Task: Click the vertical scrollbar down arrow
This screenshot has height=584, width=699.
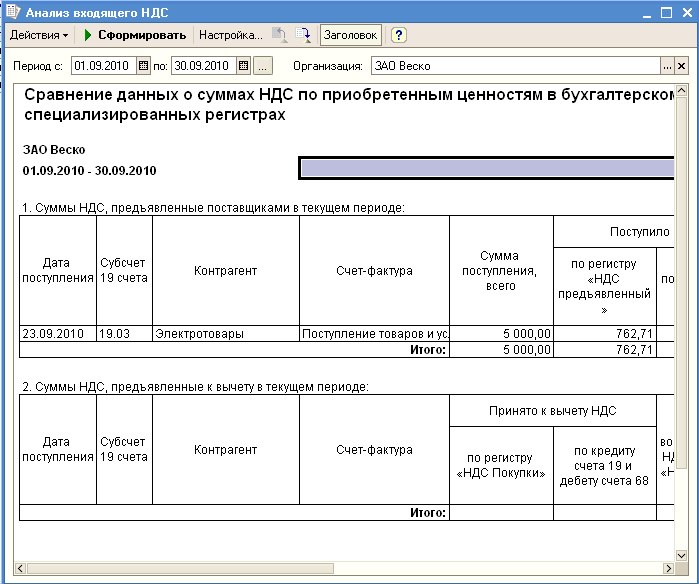Action: coord(681,555)
